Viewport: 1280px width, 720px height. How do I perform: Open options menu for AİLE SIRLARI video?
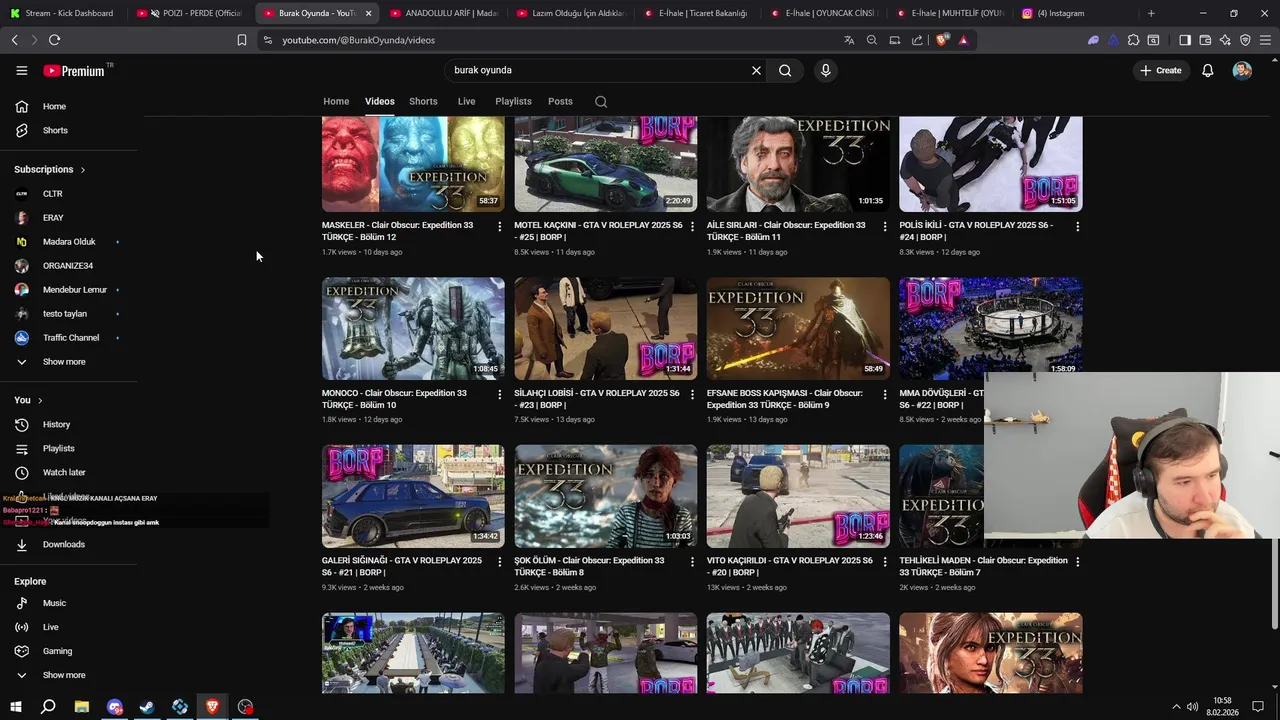884,226
